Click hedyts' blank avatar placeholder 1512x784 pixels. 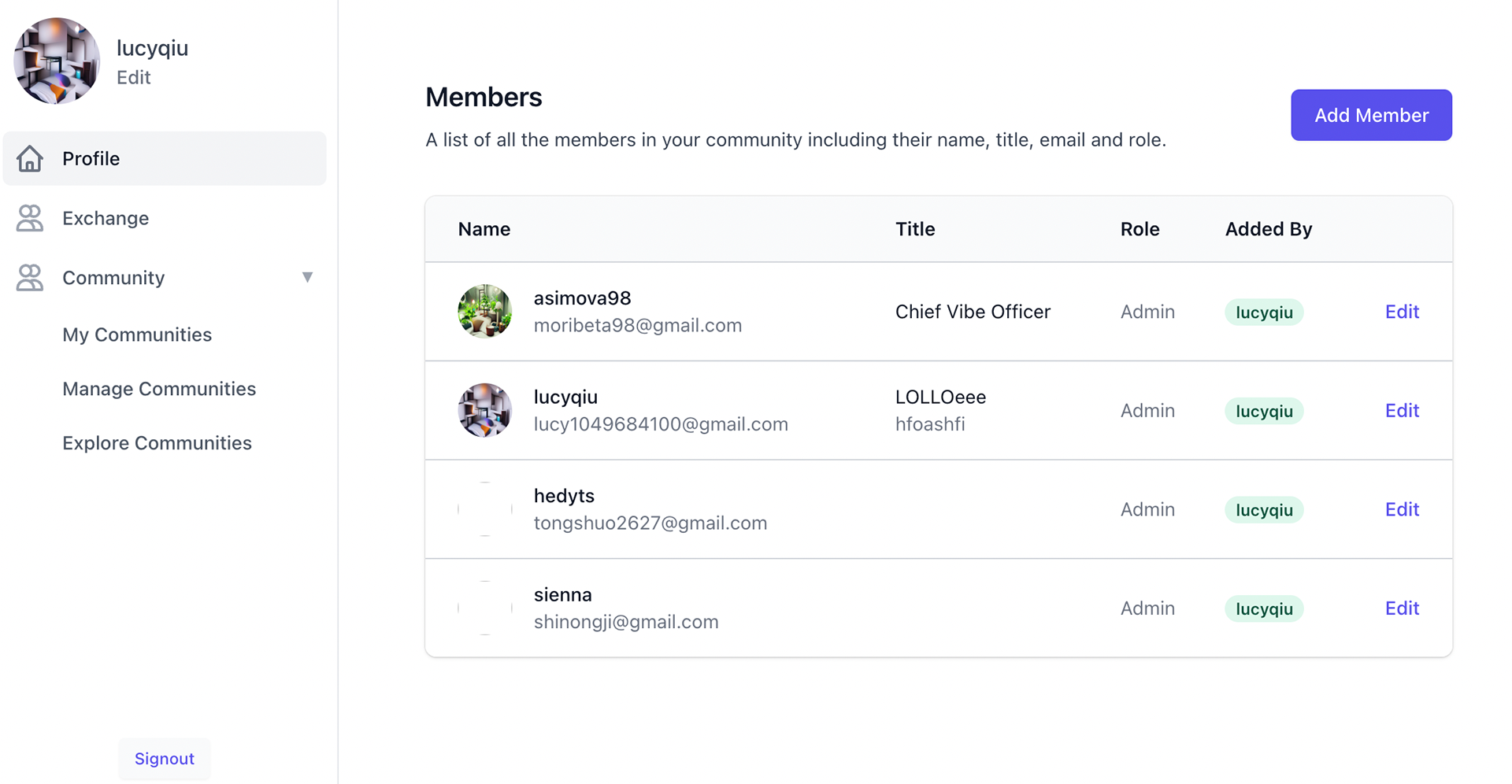click(x=485, y=509)
